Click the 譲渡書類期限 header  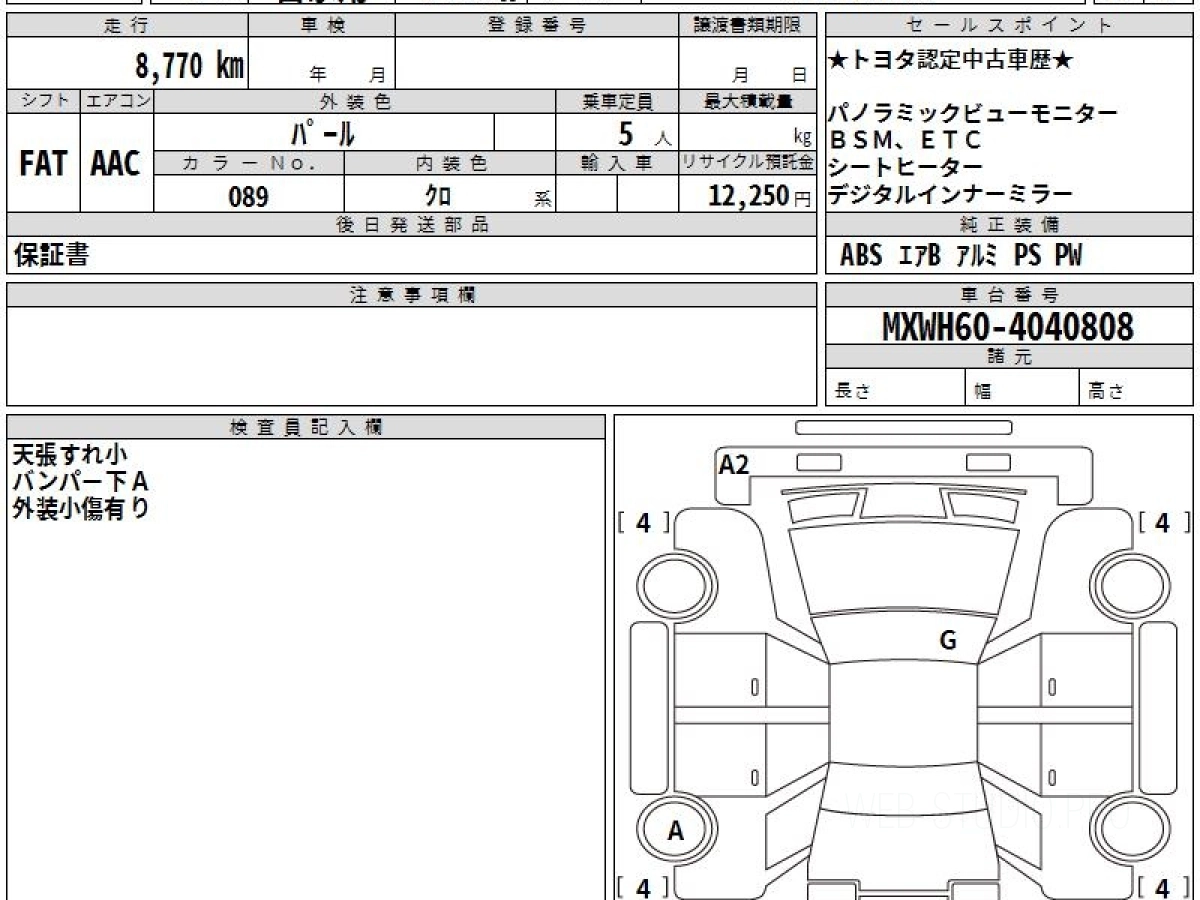click(747, 26)
